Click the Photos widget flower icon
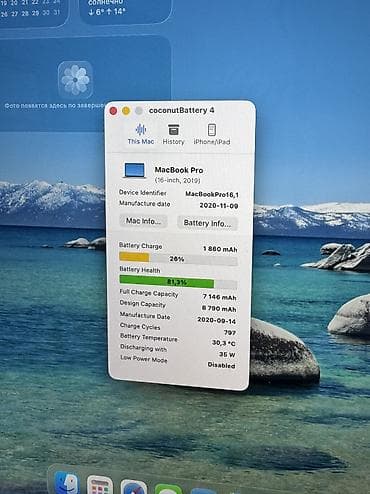The height and width of the screenshot is (494, 370). 75,79
